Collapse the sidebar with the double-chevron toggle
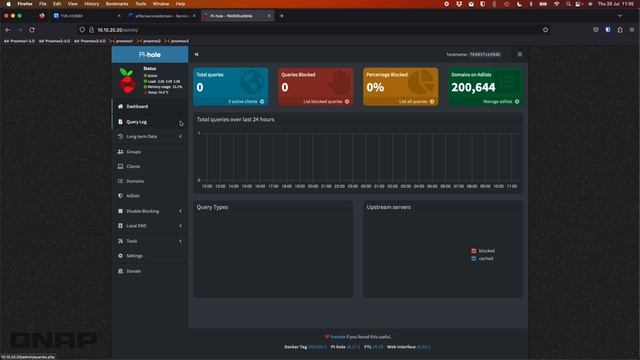This screenshot has height=360, width=640. pos(196,54)
